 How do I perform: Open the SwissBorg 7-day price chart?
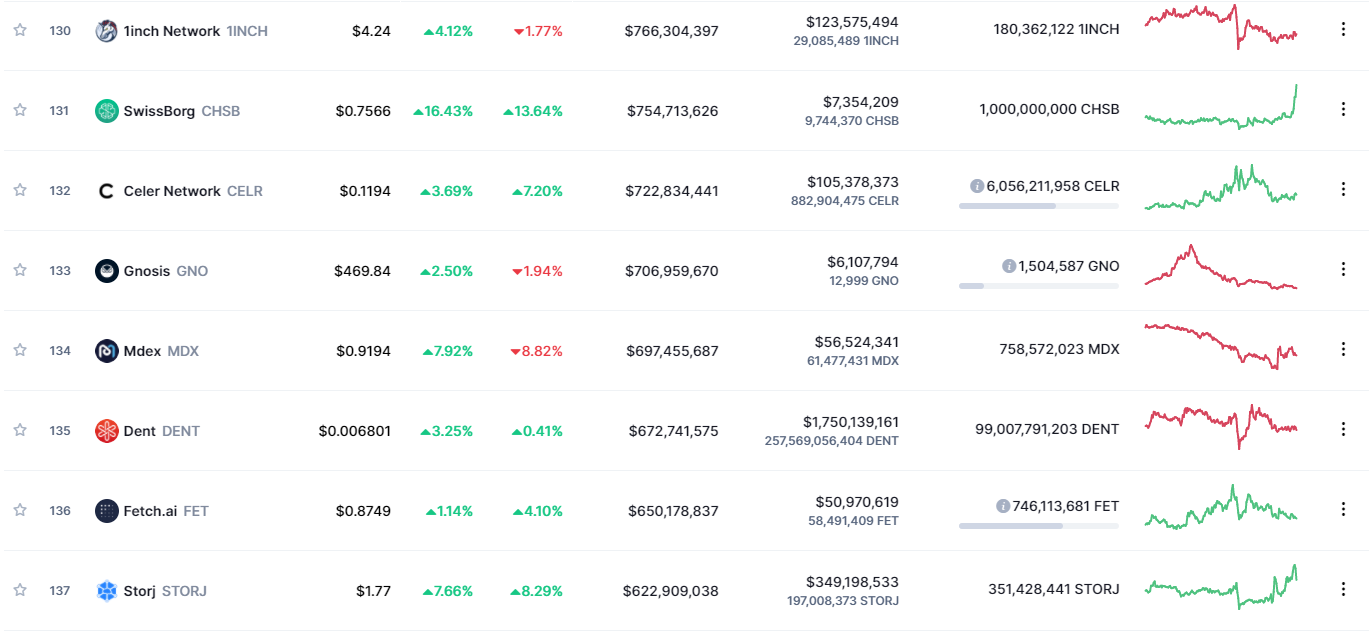click(1221, 109)
